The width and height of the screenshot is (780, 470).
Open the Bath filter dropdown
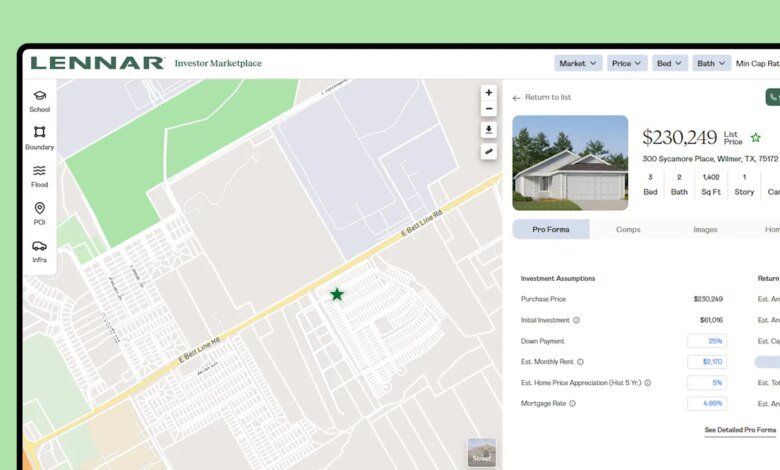coord(711,63)
